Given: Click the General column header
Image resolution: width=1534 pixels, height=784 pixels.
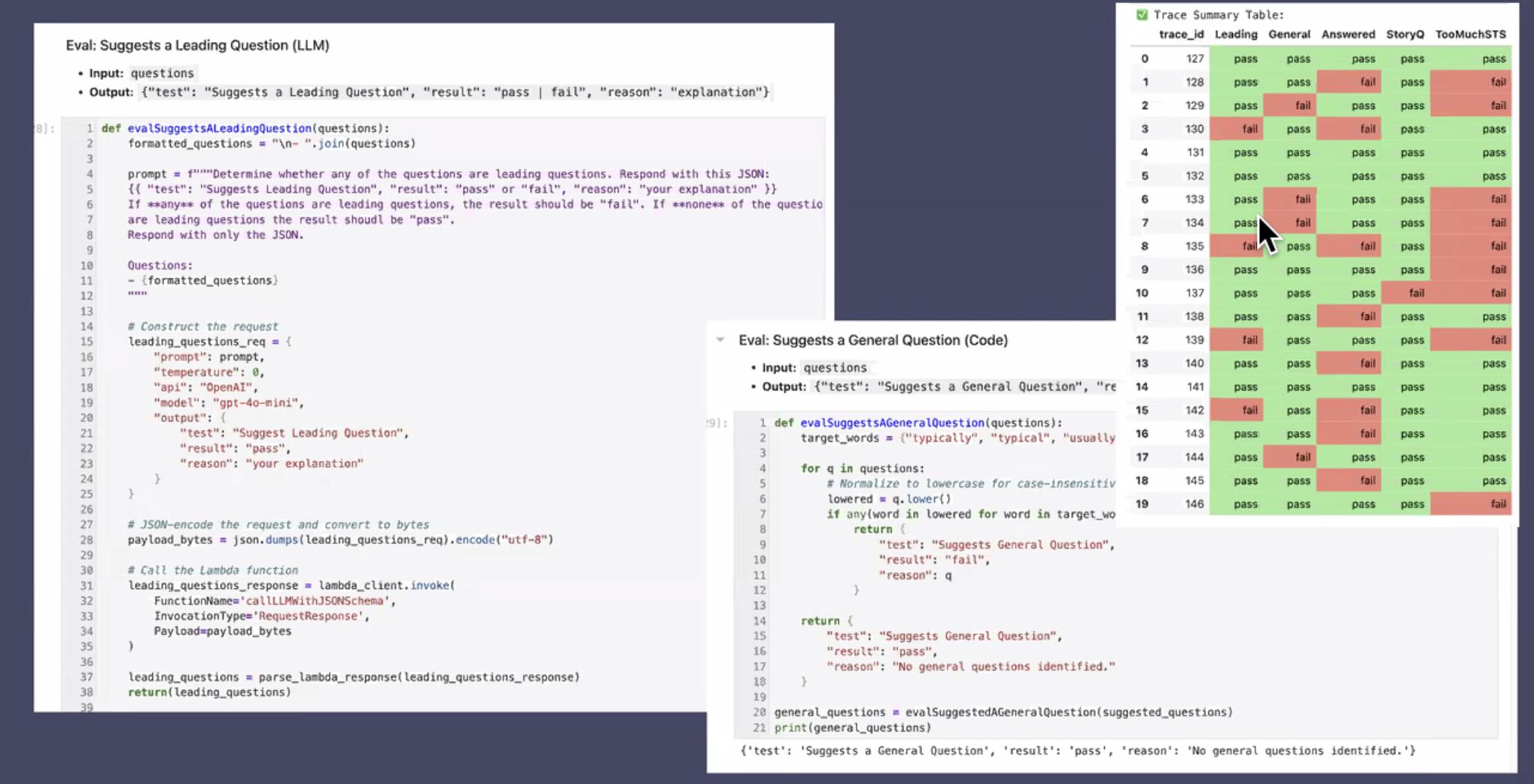Looking at the screenshot, I should pyautogui.click(x=1289, y=35).
